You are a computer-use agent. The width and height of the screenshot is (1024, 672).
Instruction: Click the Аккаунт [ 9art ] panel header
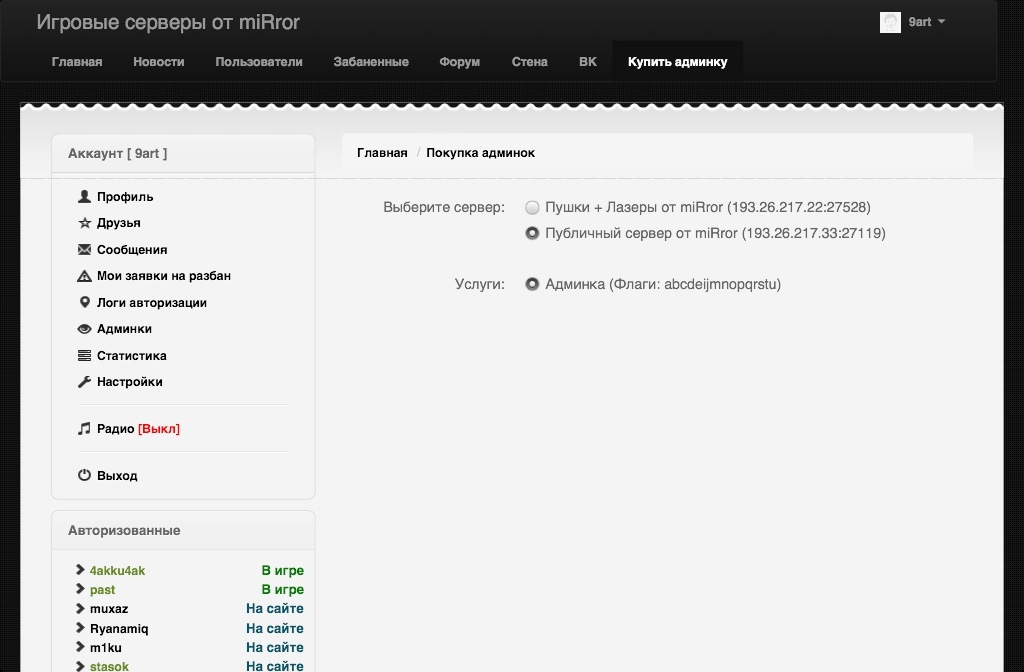pyautogui.click(x=183, y=153)
